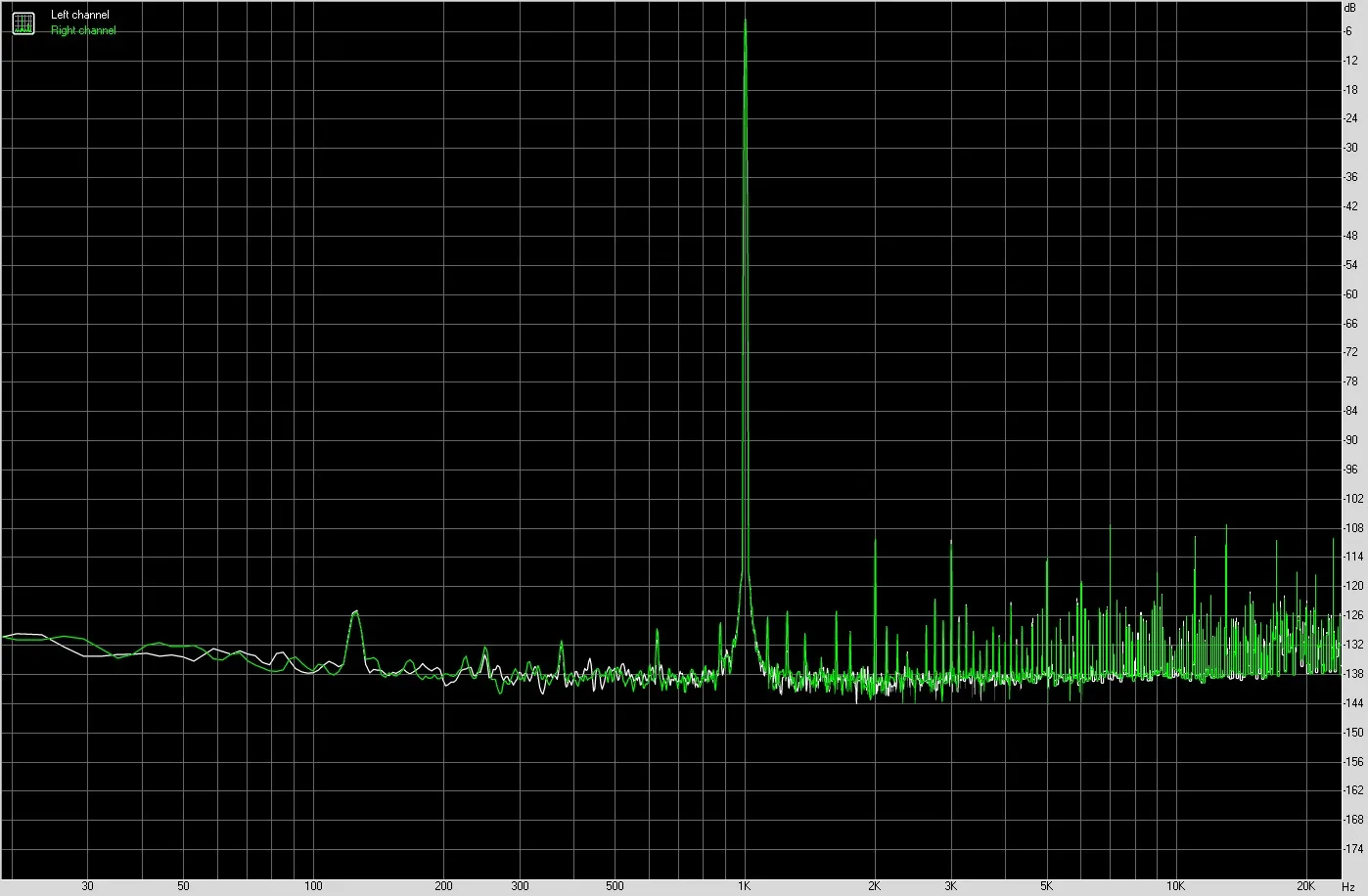Click the -84 dB level label

(1350, 411)
